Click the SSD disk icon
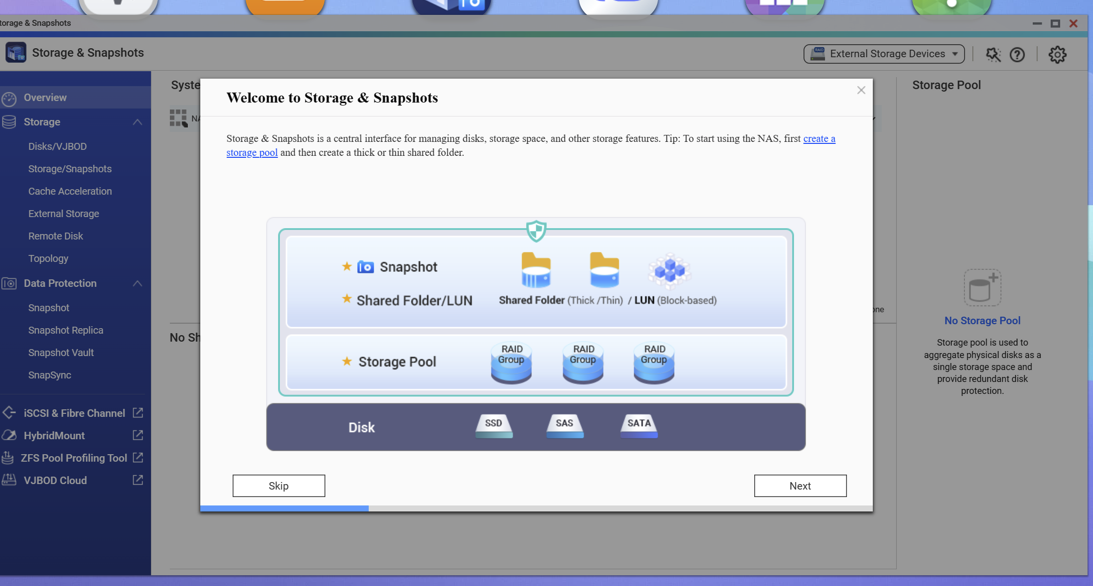Image resolution: width=1093 pixels, height=586 pixels. click(x=494, y=425)
